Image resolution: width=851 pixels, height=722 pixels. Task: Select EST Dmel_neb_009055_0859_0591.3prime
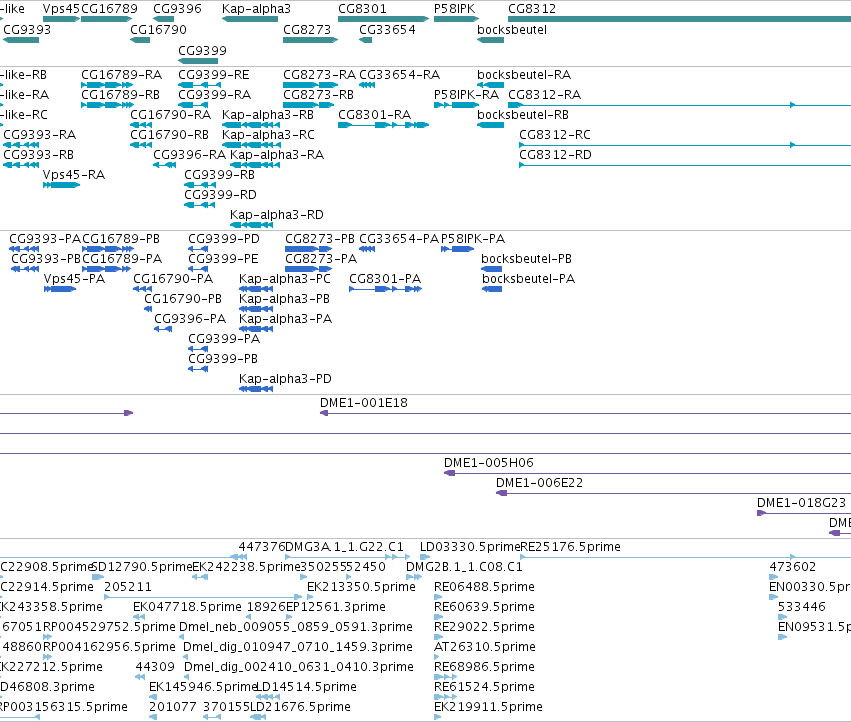pyautogui.click(x=182, y=637)
